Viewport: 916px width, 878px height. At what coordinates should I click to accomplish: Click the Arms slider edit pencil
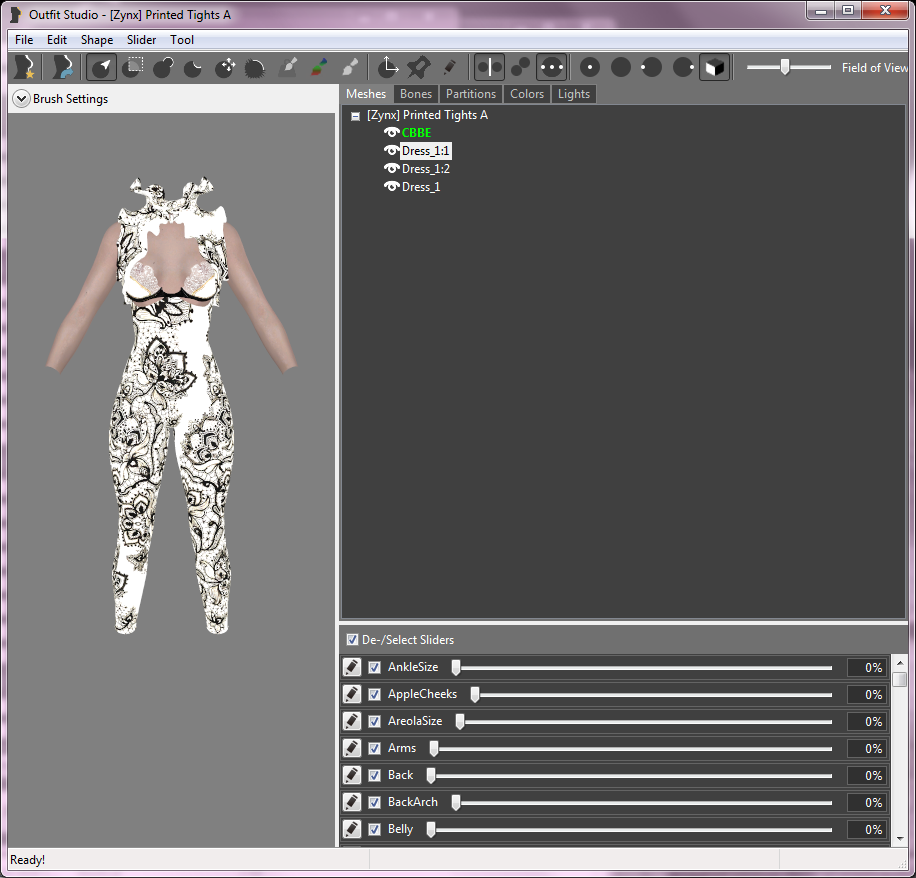[352, 748]
